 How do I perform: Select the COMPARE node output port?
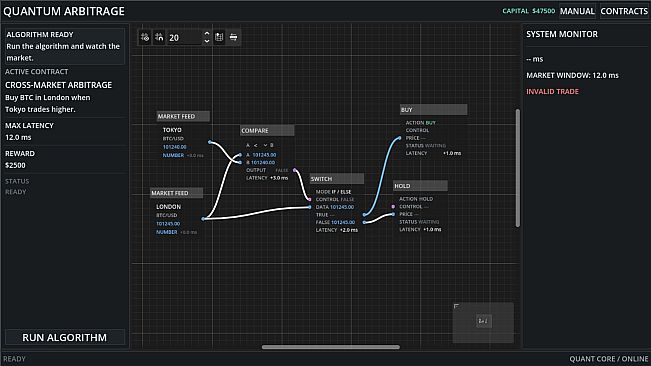(295, 170)
